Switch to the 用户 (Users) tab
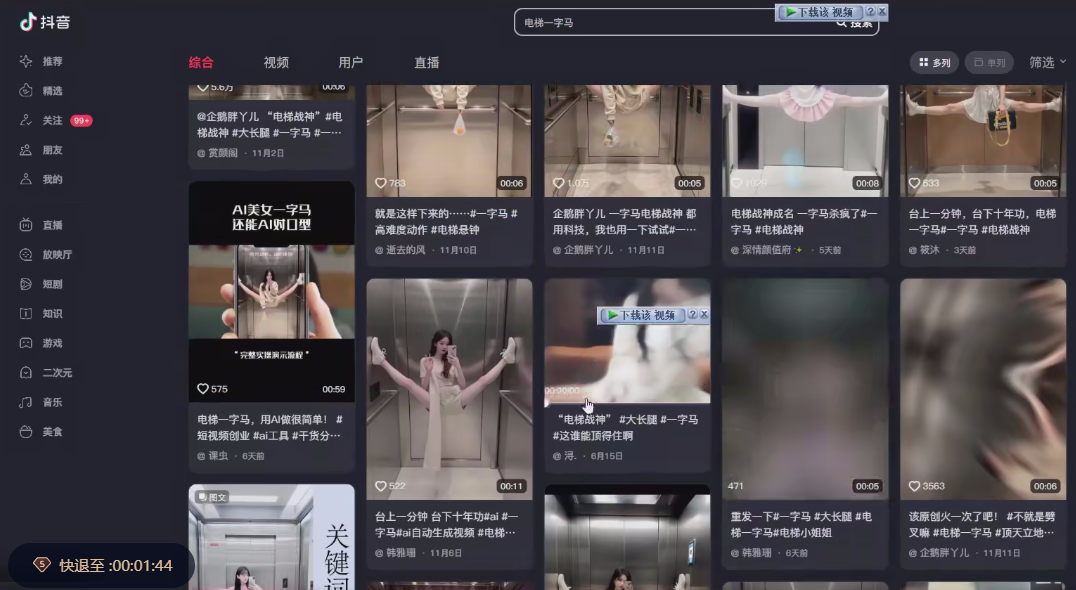Image resolution: width=1076 pixels, height=590 pixels. [x=349, y=61]
